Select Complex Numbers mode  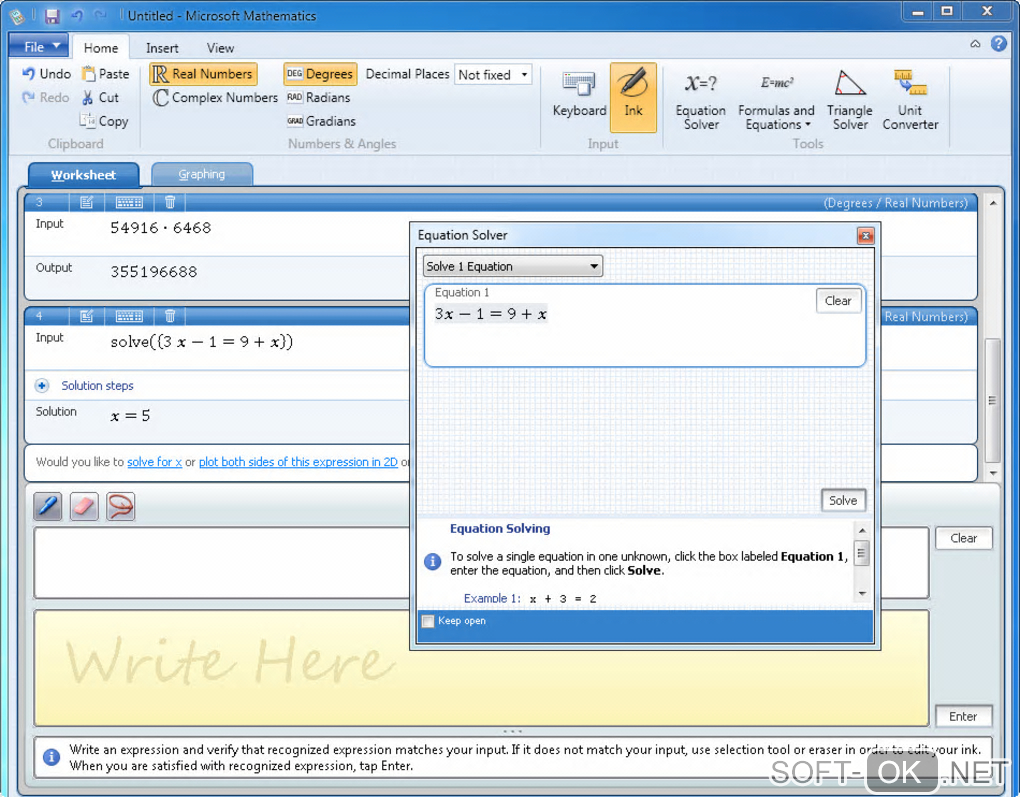pos(215,98)
